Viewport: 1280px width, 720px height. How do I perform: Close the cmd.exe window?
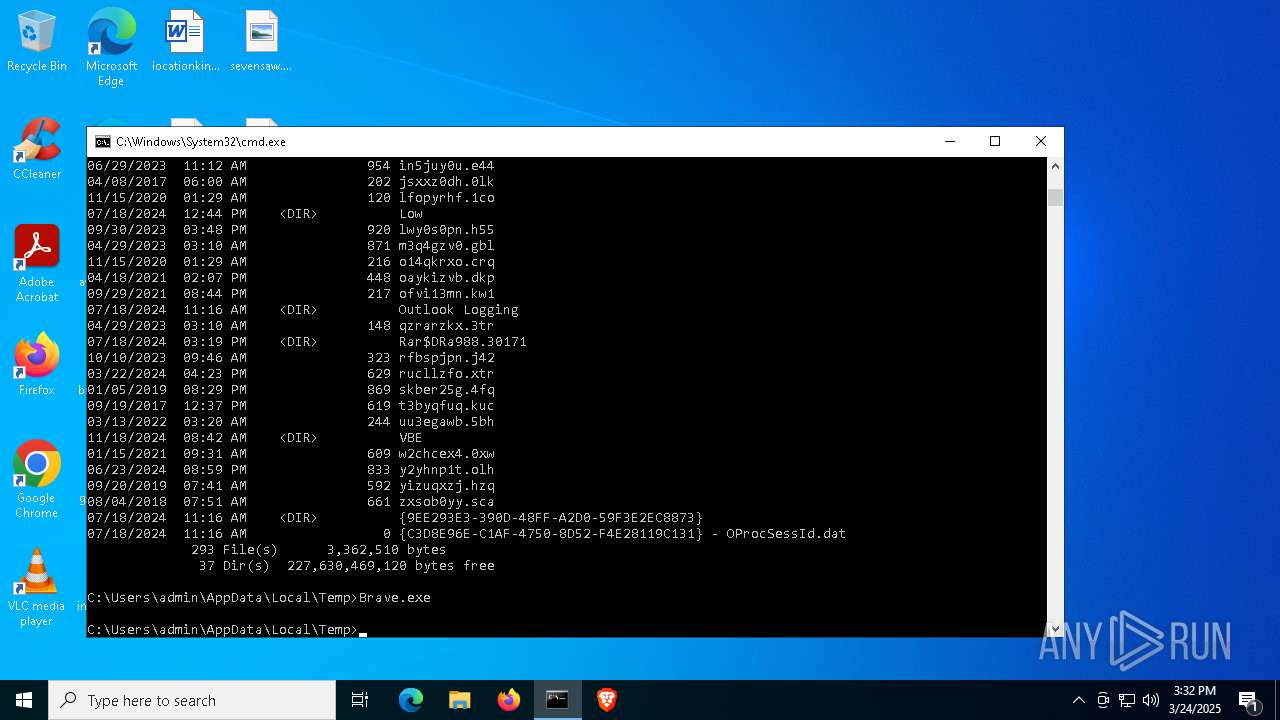click(x=1041, y=142)
